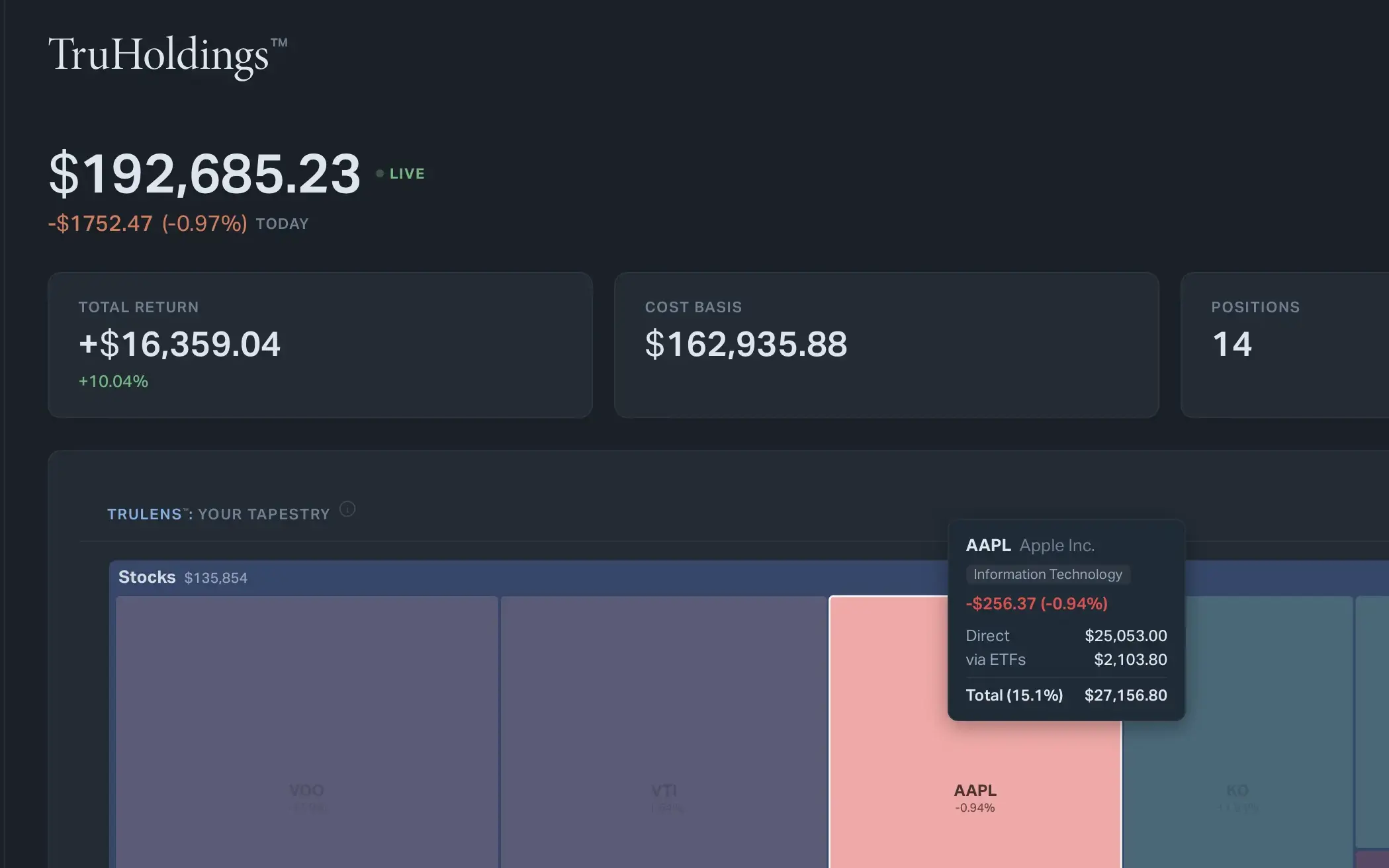1389x868 pixels.
Task: Click the TruHoldings logo
Action: click(167, 55)
